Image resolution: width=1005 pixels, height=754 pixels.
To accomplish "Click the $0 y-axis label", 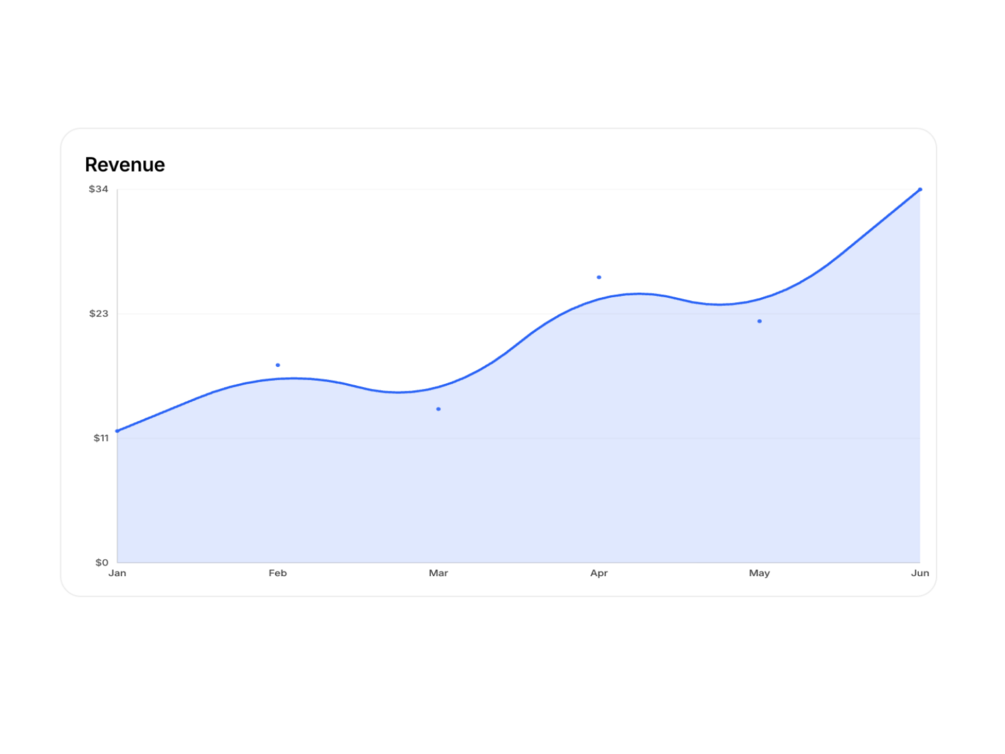I will pyautogui.click(x=101, y=562).
